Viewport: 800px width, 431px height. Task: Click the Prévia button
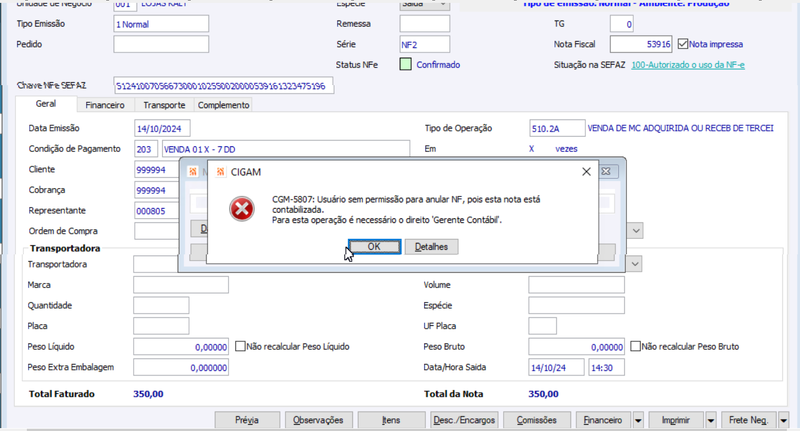coord(247,420)
